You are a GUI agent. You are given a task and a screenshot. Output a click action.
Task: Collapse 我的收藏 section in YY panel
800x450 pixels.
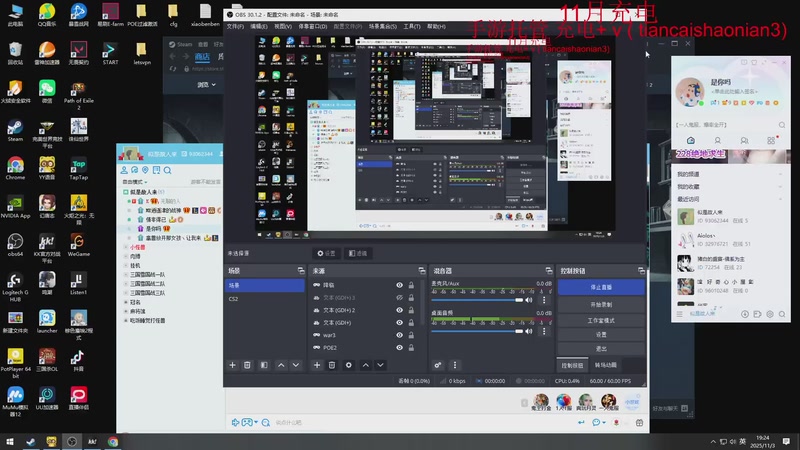[781, 187]
